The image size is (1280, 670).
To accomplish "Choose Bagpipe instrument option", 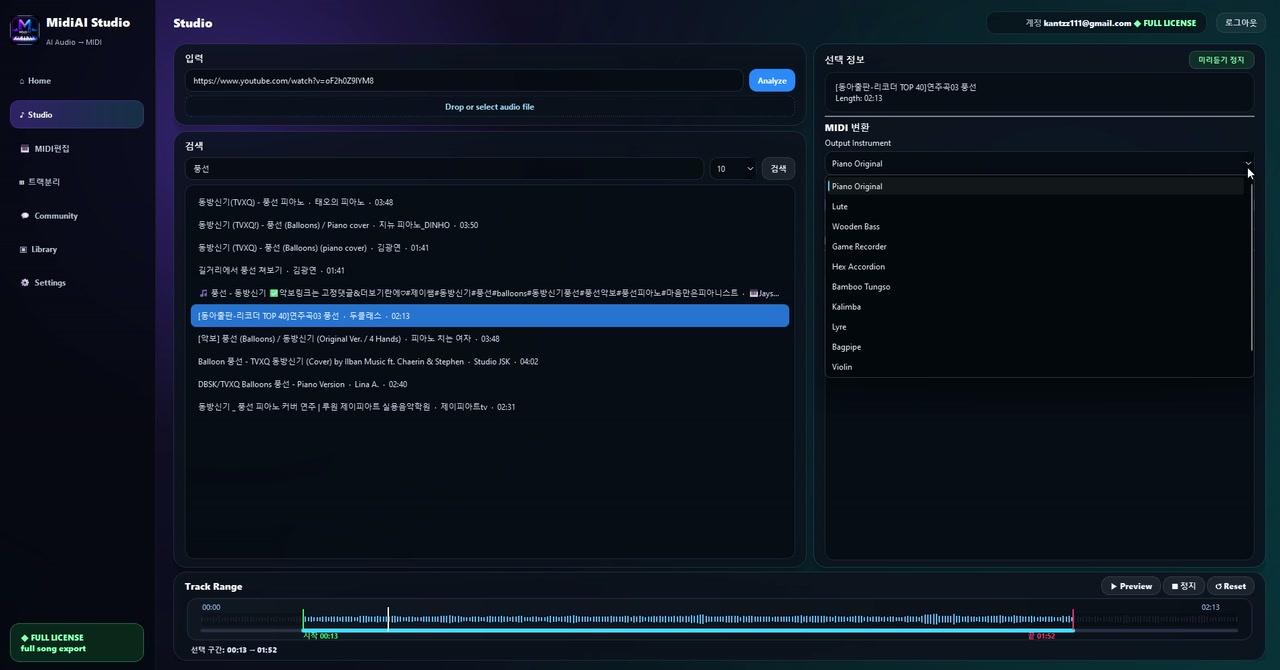I will click(1035, 346).
